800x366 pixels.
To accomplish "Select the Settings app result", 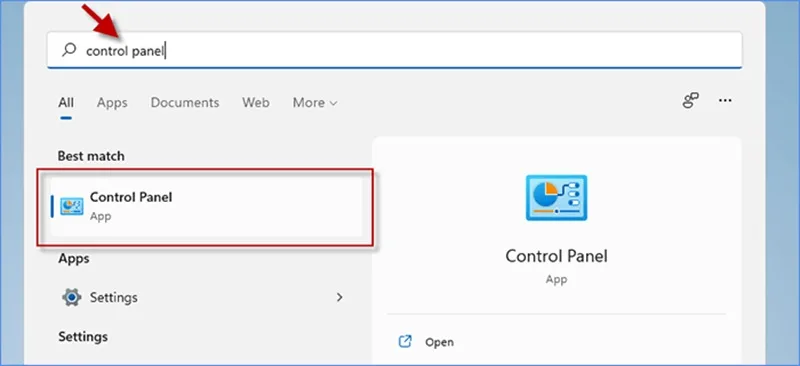I will [203, 297].
